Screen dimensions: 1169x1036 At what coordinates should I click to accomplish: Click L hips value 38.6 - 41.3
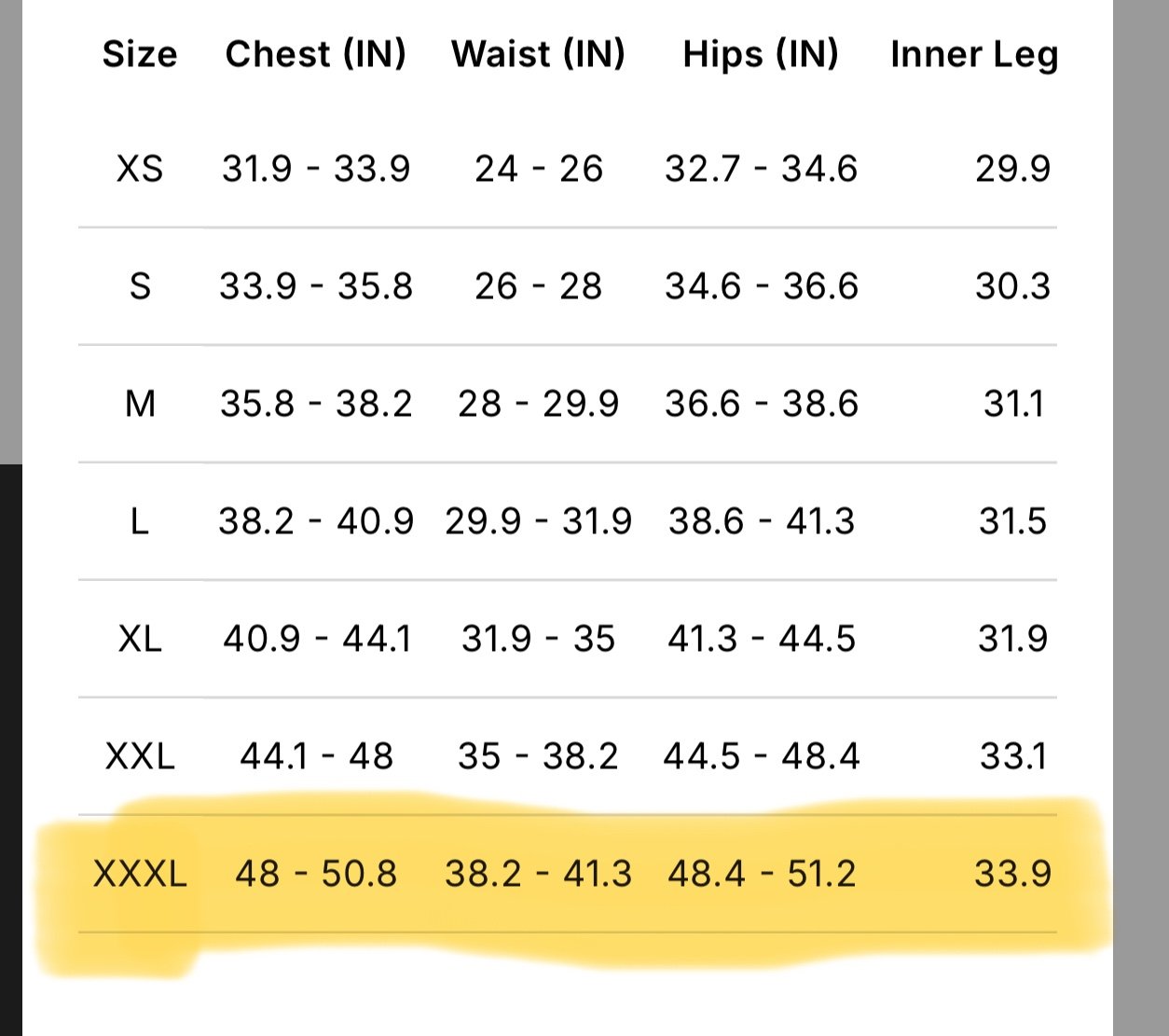coord(761,521)
